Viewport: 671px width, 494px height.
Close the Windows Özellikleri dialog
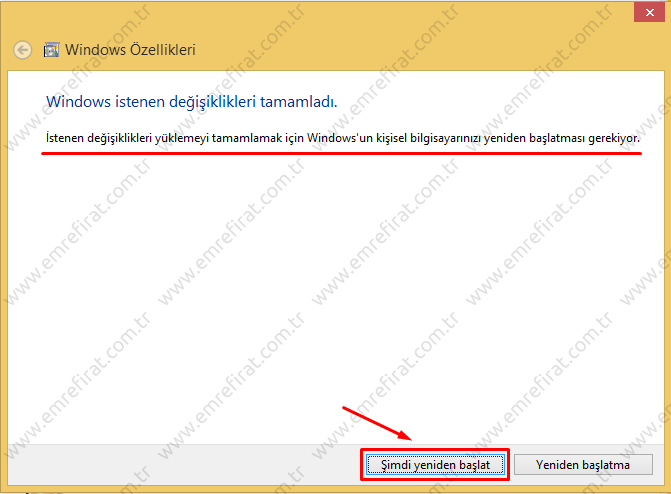tap(645, 11)
